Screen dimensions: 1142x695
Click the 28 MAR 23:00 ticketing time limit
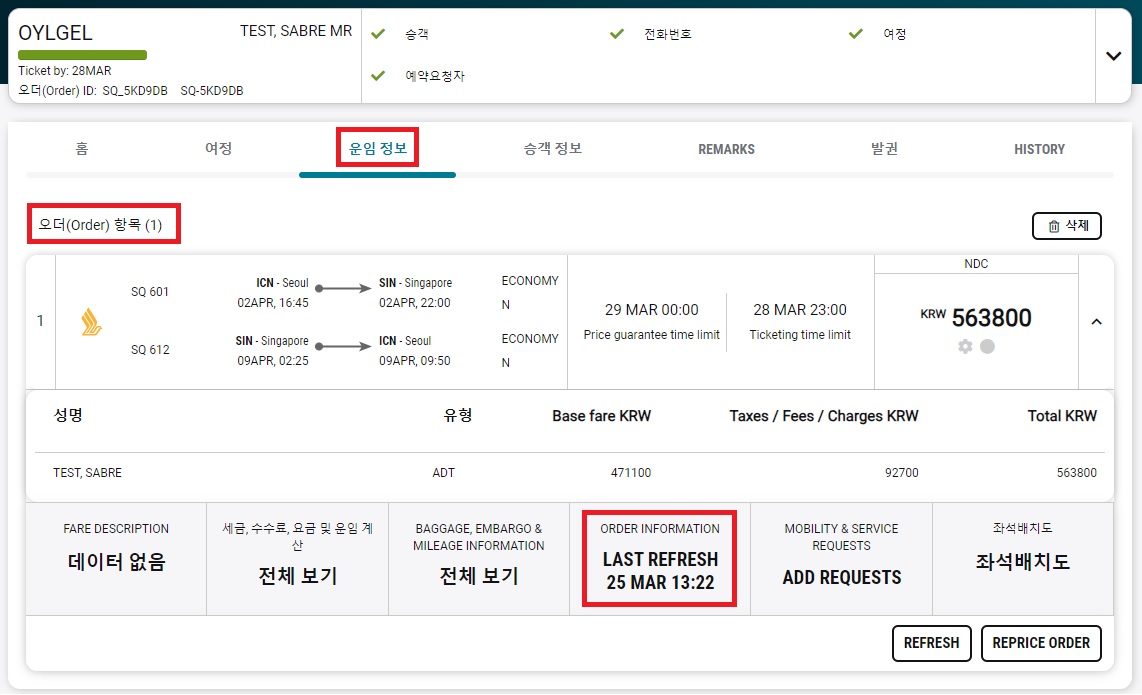[x=800, y=310]
